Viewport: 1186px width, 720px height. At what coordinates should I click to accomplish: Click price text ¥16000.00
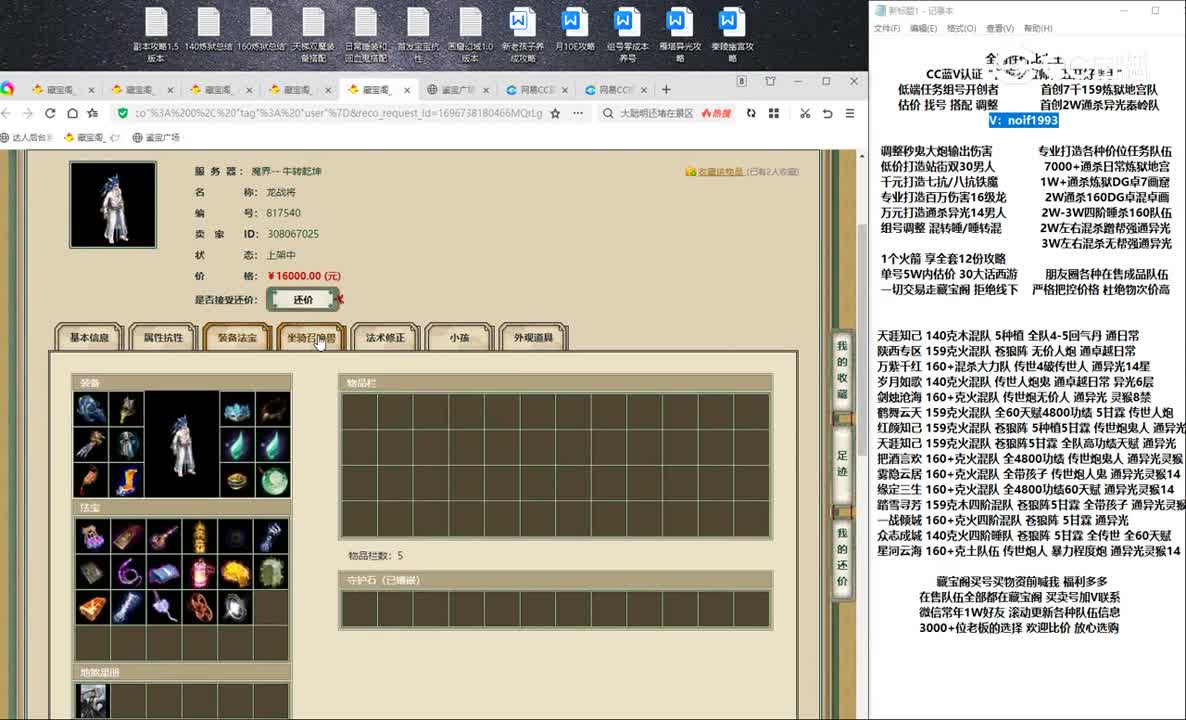point(304,276)
